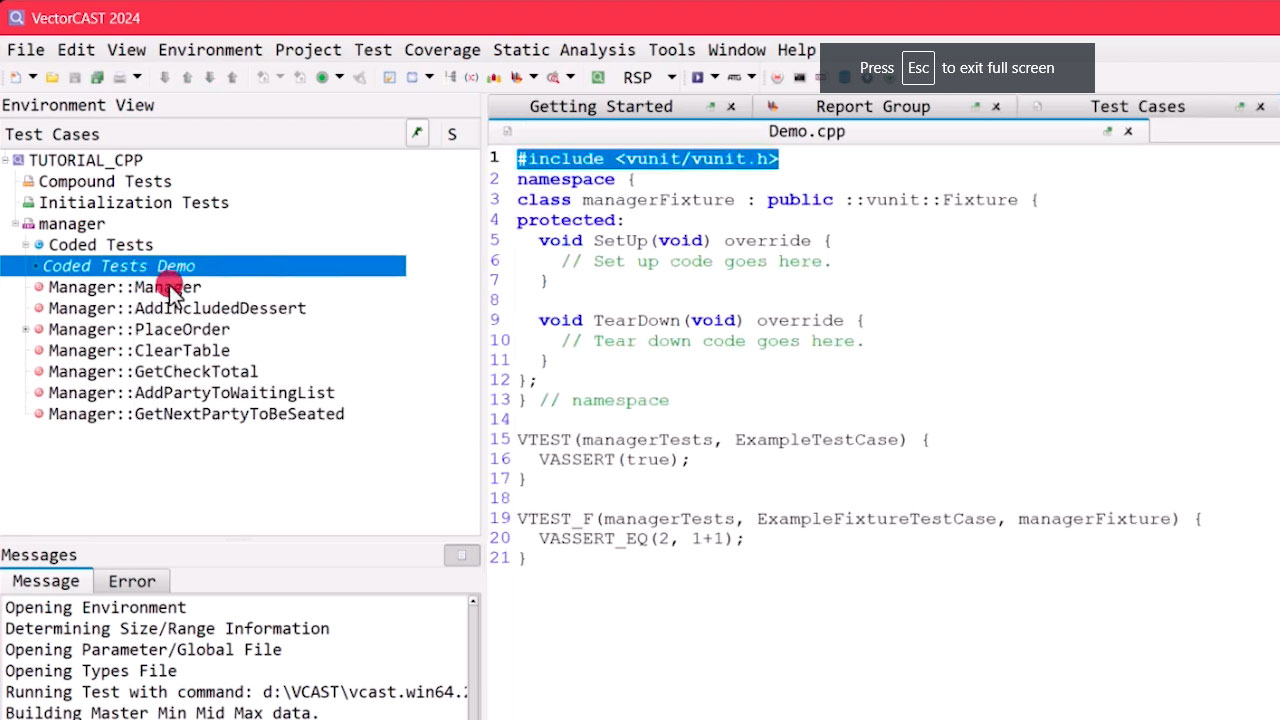The width and height of the screenshot is (1280, 720).
Task: Click the VectorCAST app icon in title bar
Action: point(15,18)
